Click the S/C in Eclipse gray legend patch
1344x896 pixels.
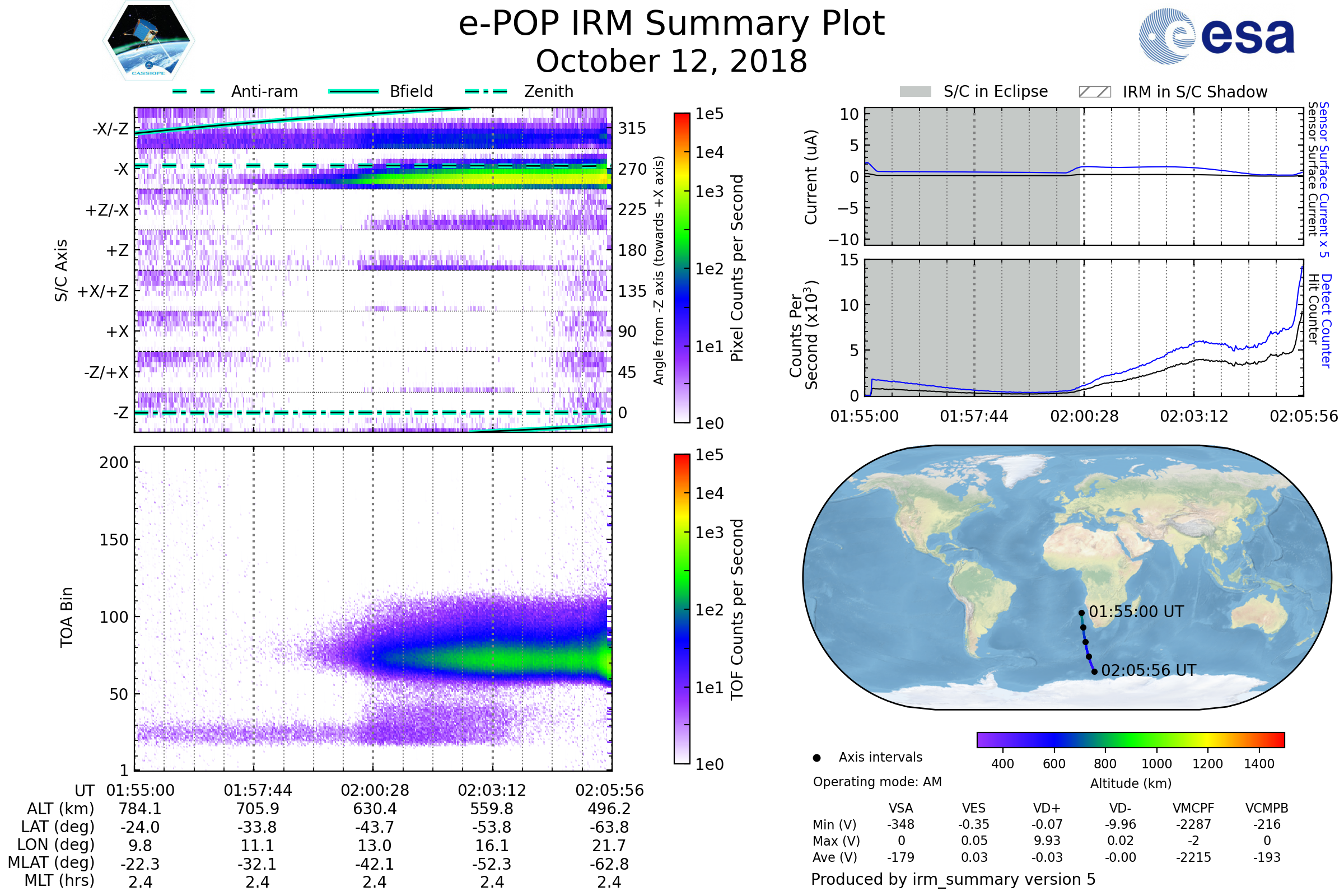[x=915, y=92]
